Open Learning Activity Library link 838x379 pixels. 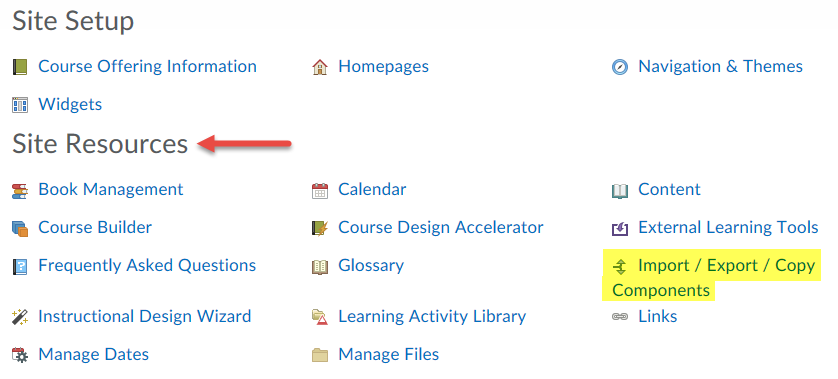[x=432, y=317]
